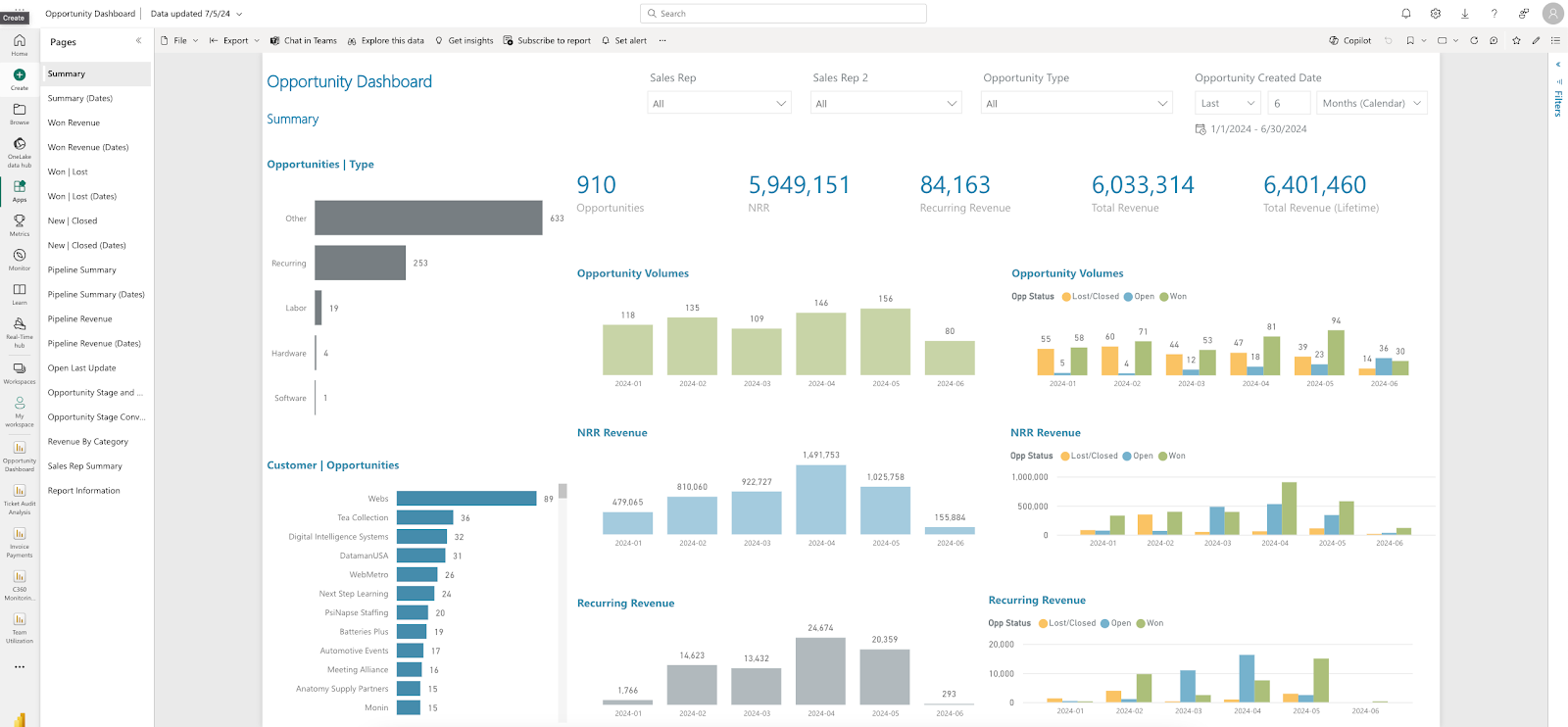Image resolution: width=1568 pixels, height=727 pixels.
Task: Click Lost/Closed legend swatch in Opportunity Volumes
Action: pos(1066,297)
